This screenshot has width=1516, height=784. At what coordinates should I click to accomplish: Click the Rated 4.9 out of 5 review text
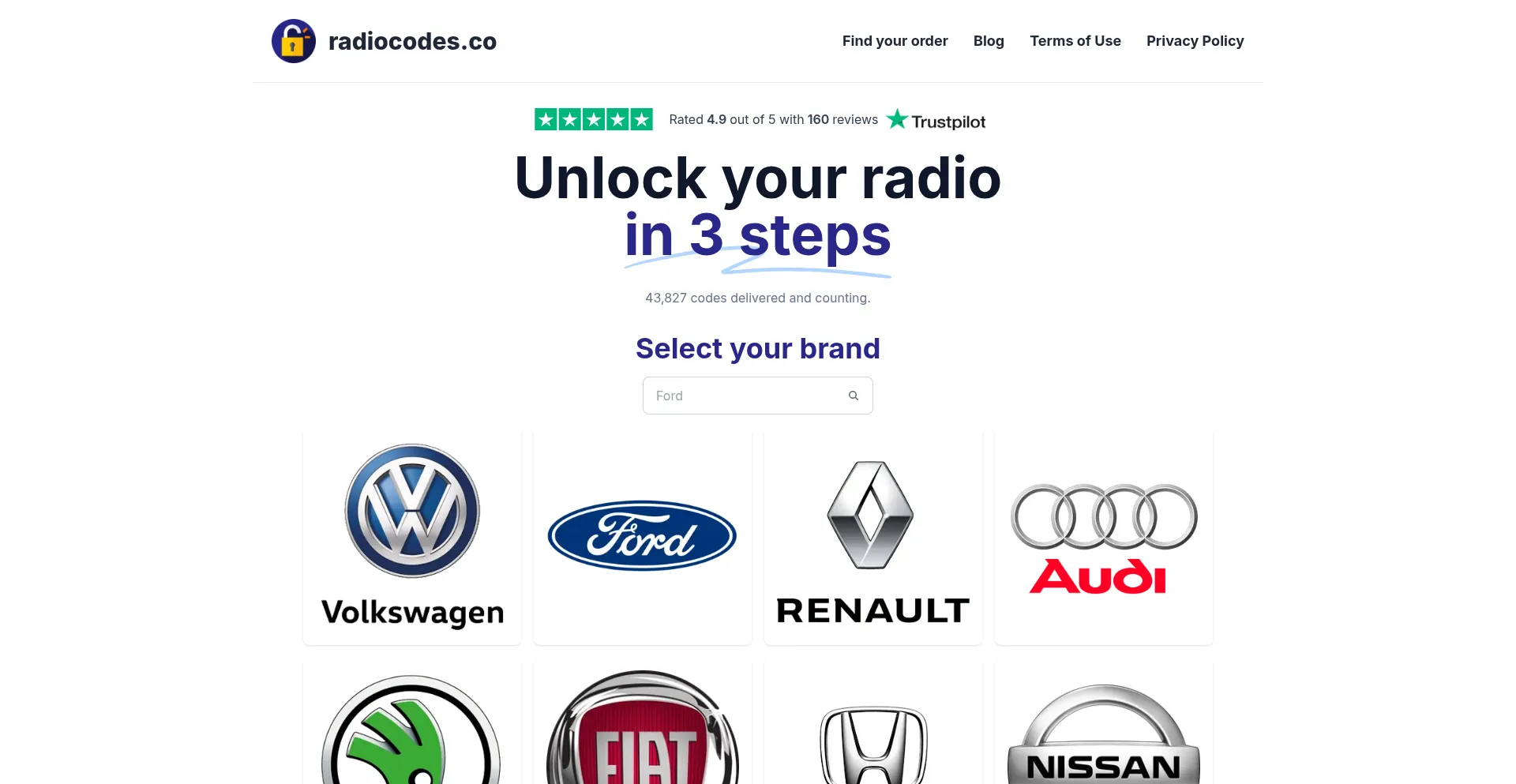click(x=774, y=119)
